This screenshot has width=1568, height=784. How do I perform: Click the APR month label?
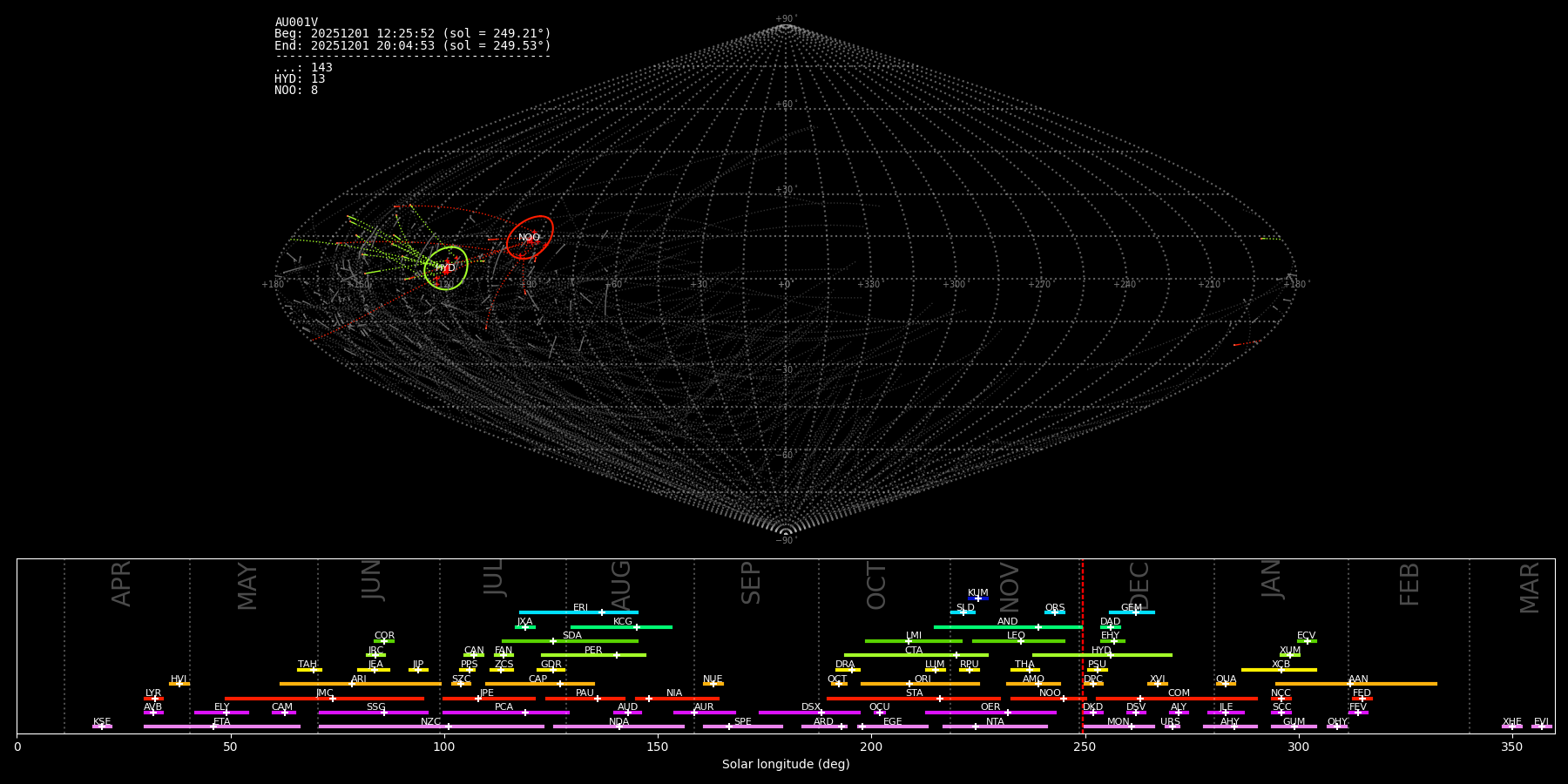pyautogui.click(x=121, y=584)
